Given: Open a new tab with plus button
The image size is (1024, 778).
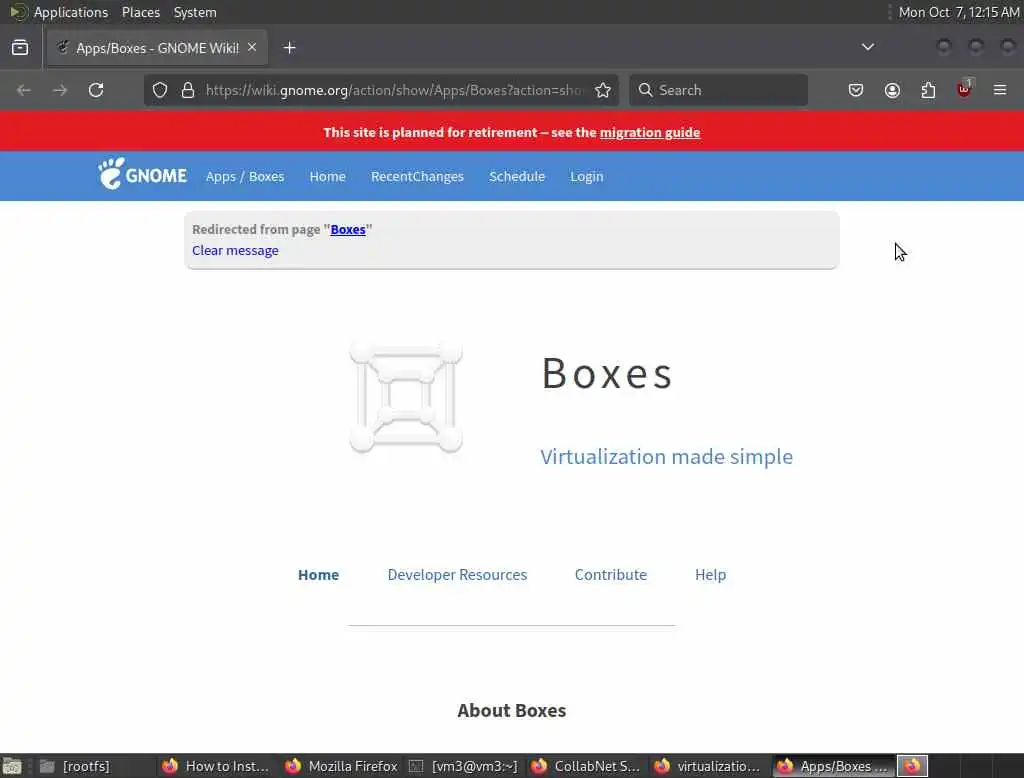Looking at the screenshot, I should click(x=289, y=48).
